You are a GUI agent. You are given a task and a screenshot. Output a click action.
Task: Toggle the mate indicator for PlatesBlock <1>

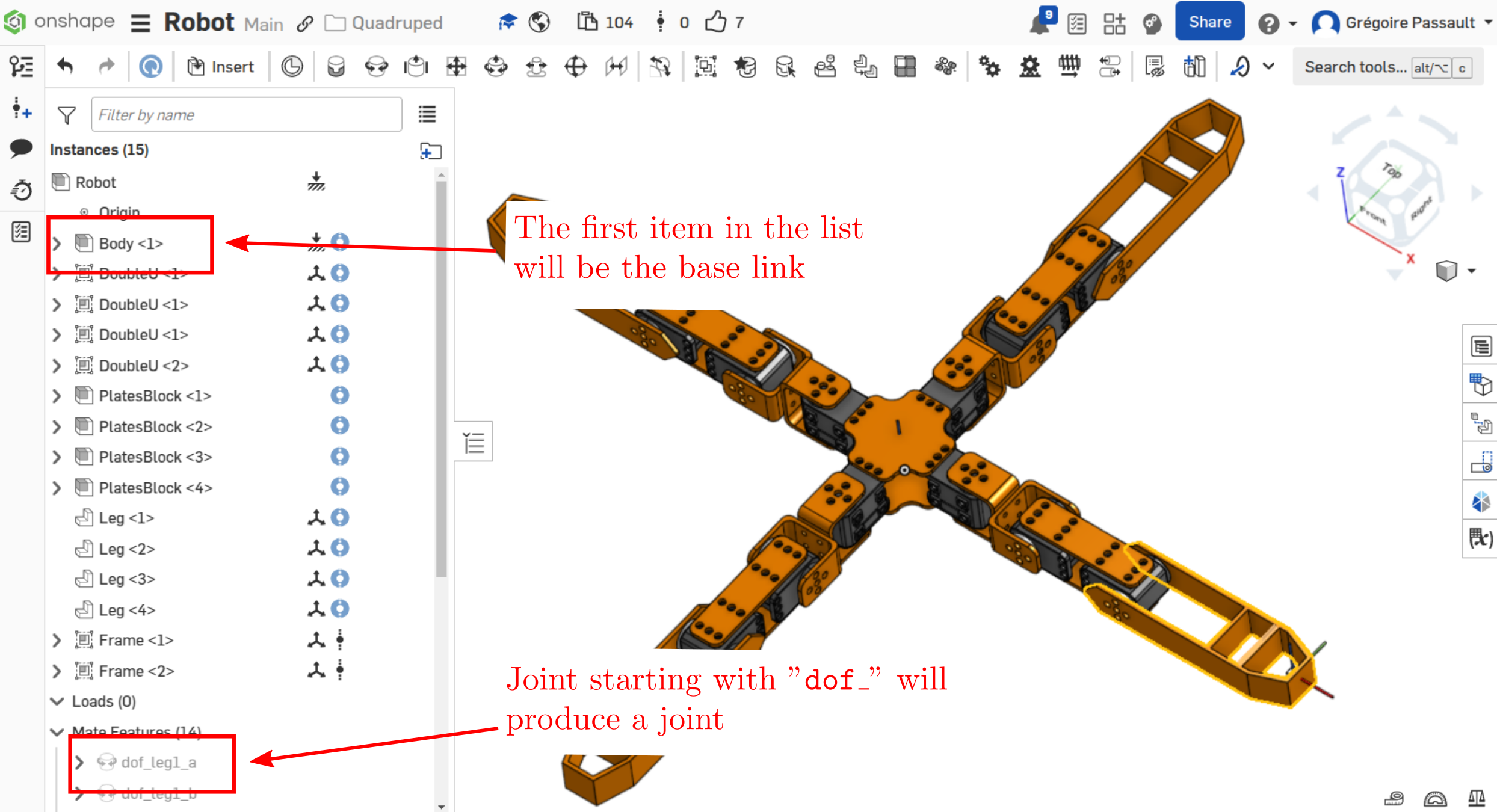coord(340,395)
